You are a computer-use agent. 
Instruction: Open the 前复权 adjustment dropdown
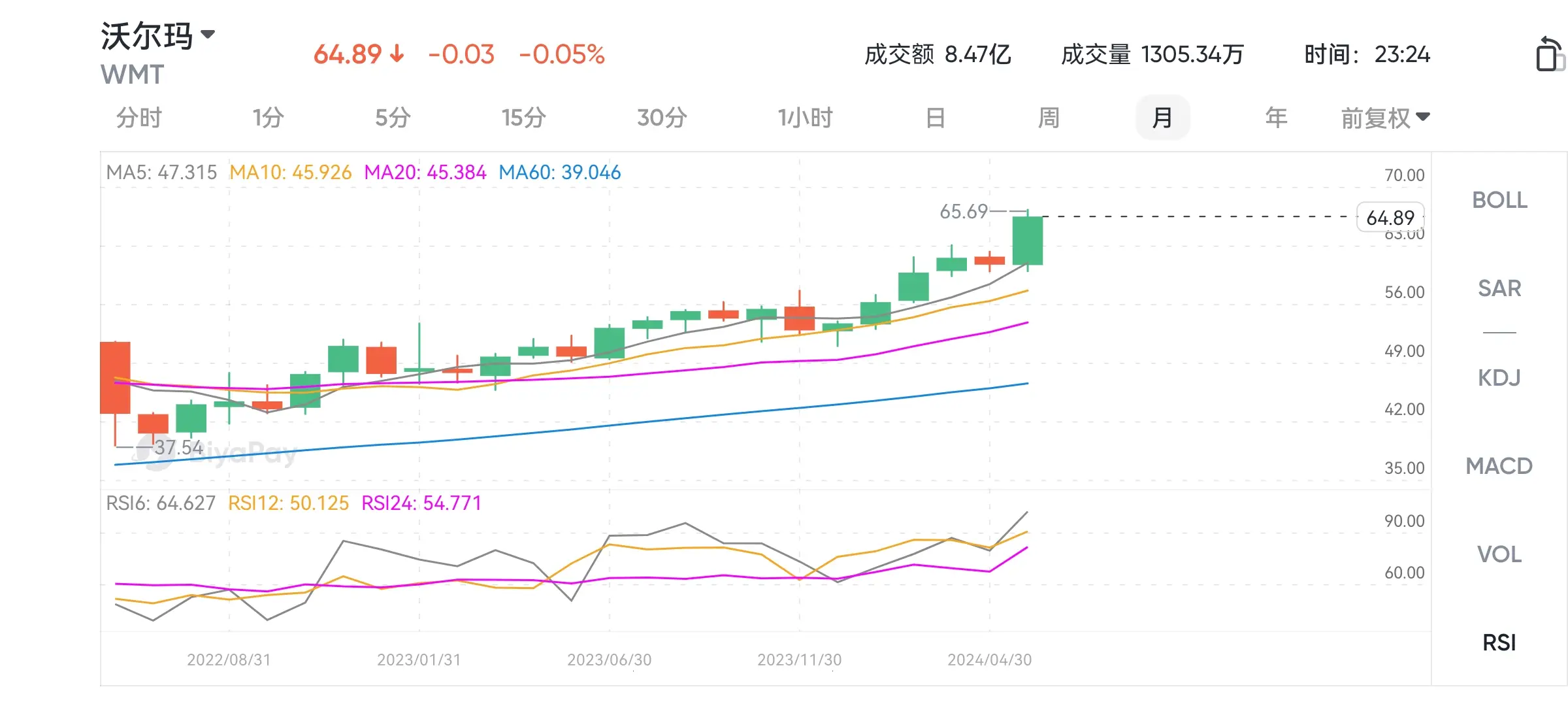pos(1385,118)
